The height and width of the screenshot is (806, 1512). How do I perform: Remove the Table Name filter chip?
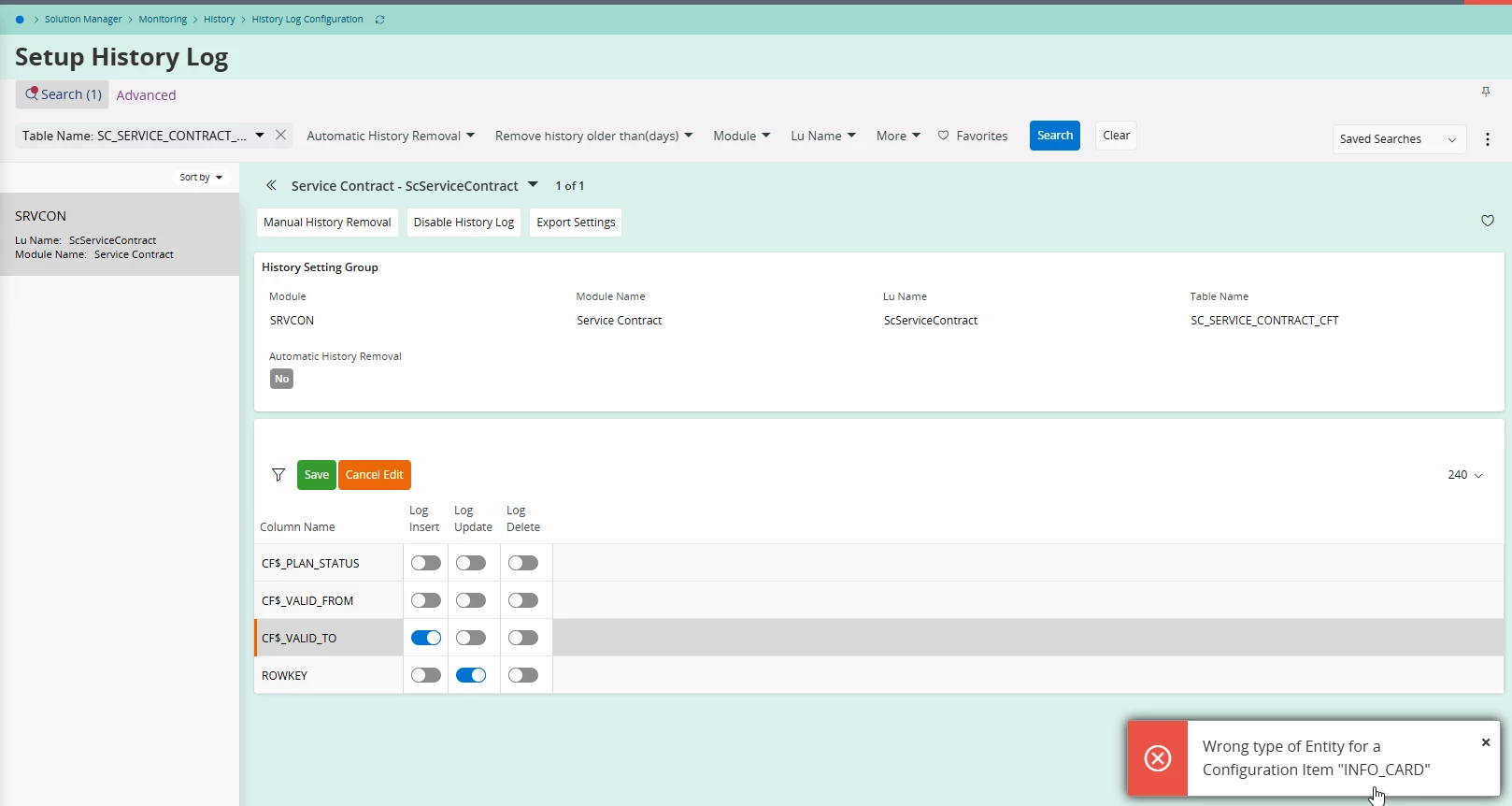coord(280,136)
